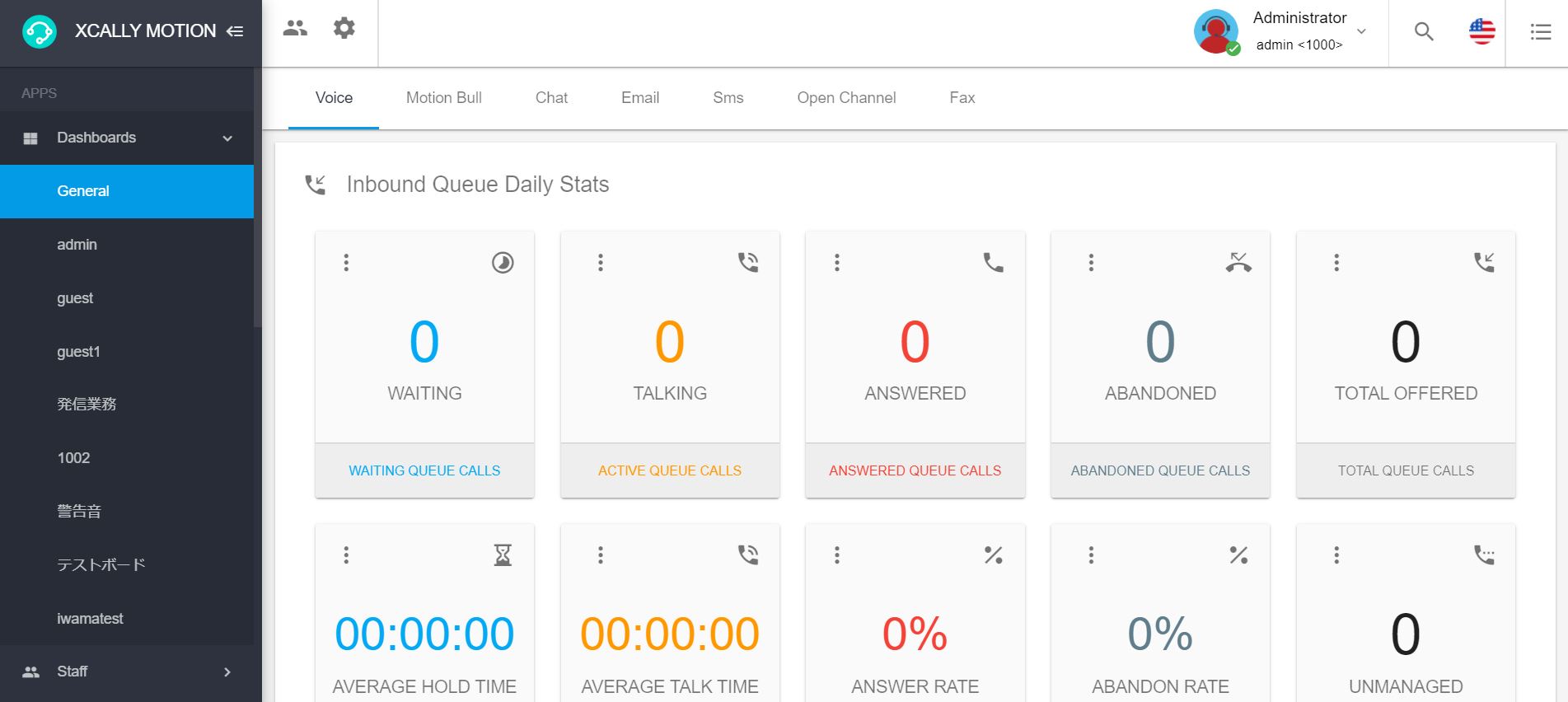Open the three-dot menu on AVERAGE HOLD TIME card
Screen dimensions: 1568x702
coord(346,555)
